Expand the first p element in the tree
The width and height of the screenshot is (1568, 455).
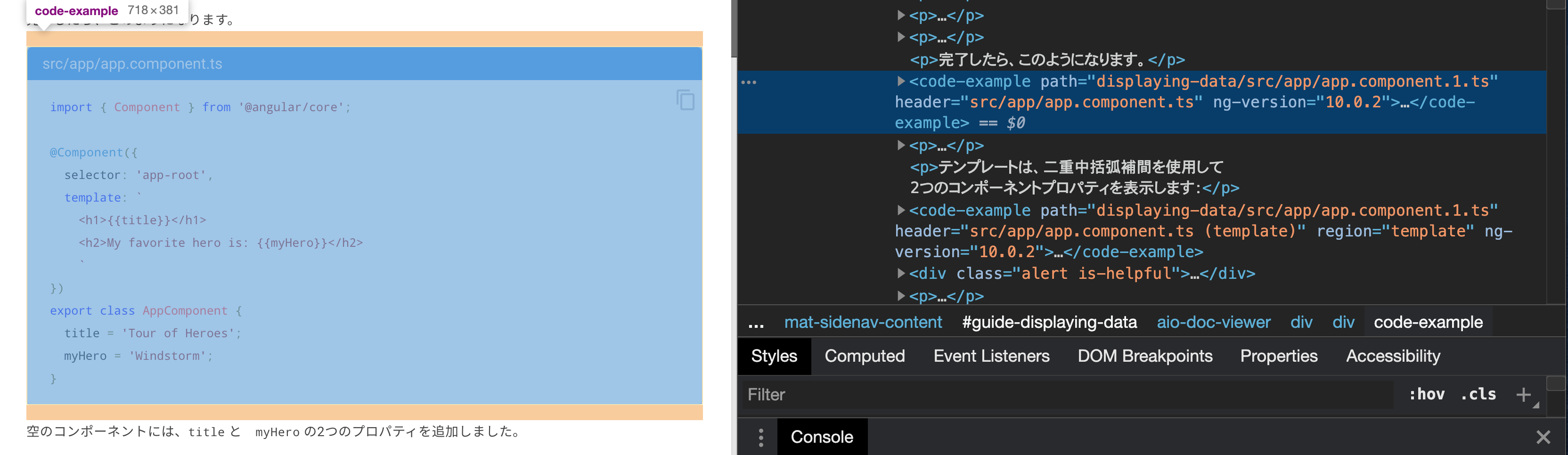pyautogui.click(x=901, y=16)
